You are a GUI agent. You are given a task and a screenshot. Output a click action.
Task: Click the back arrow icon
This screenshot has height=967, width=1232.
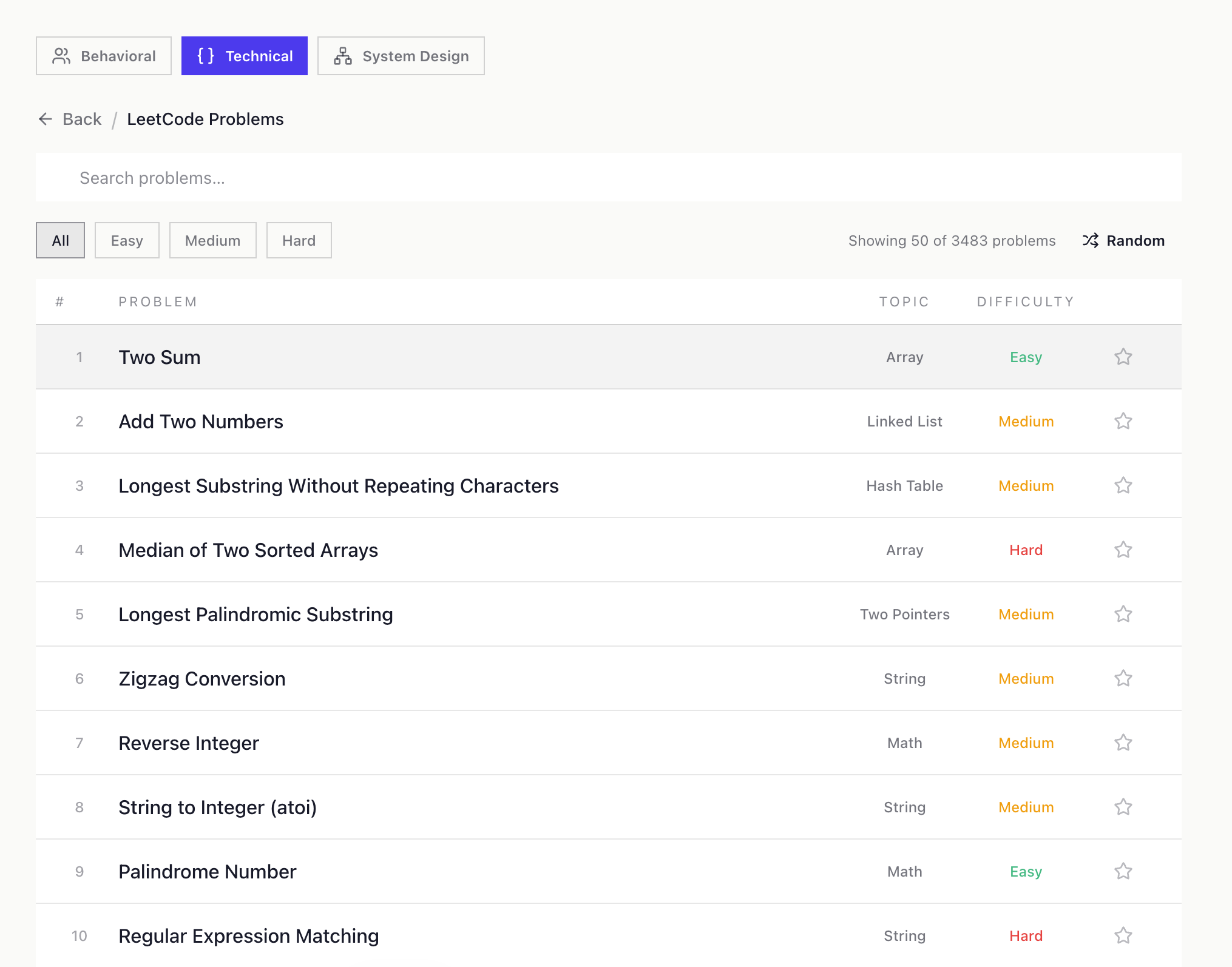tap(46, 119)
